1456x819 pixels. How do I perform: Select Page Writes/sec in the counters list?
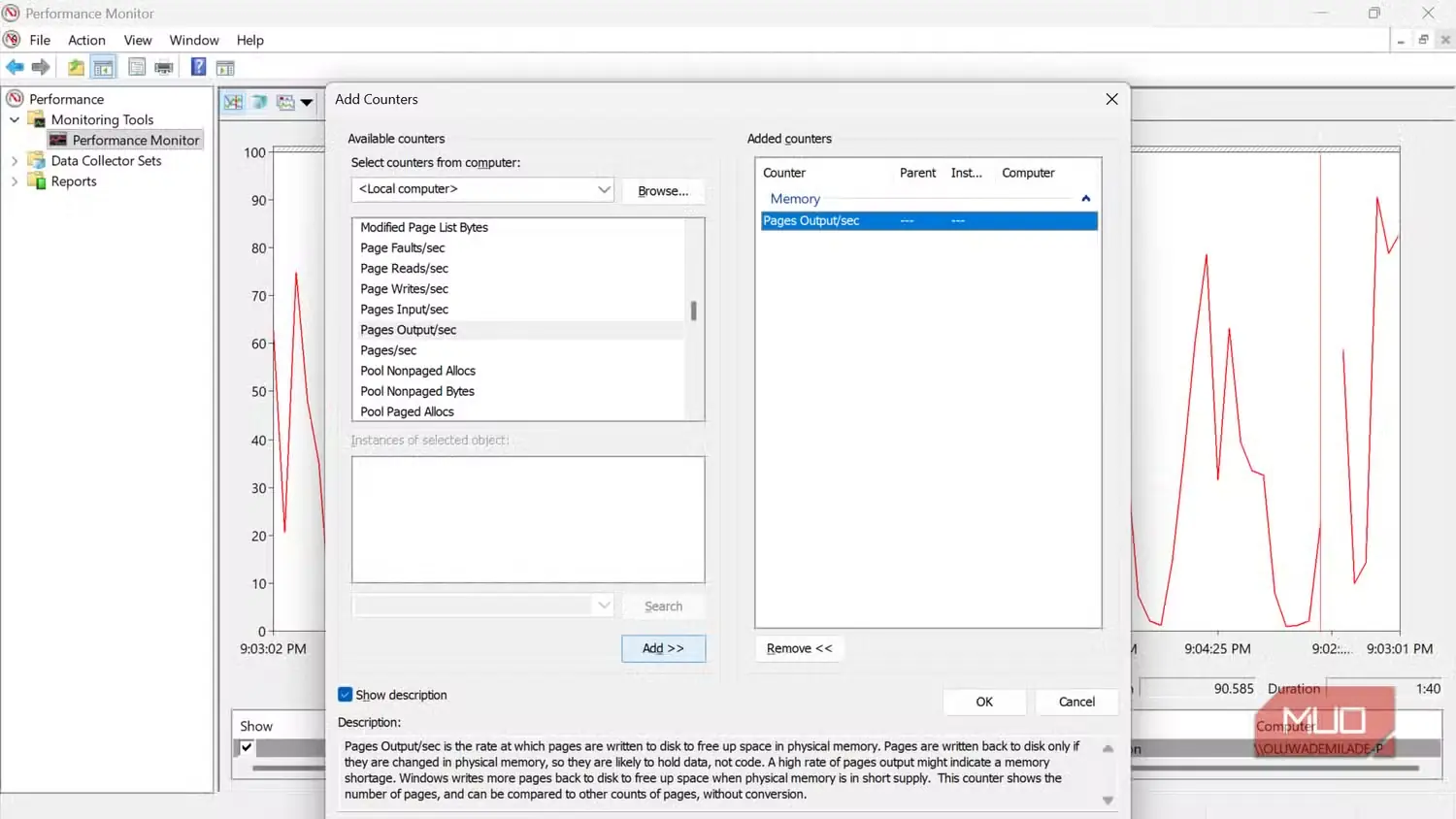coord(517,288)
